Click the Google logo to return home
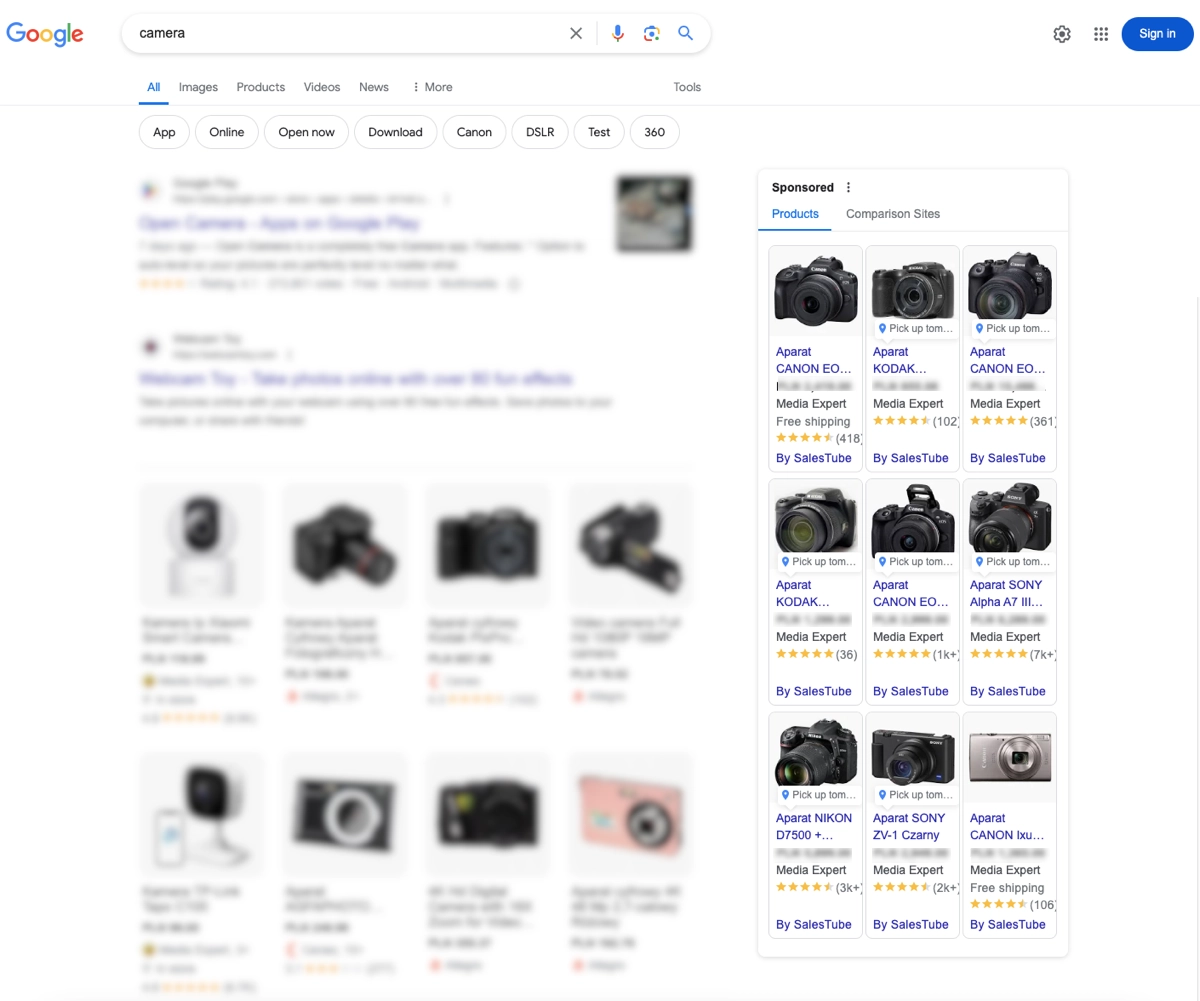Viewport: 1200px width, 1001px height. coord(45,33)
